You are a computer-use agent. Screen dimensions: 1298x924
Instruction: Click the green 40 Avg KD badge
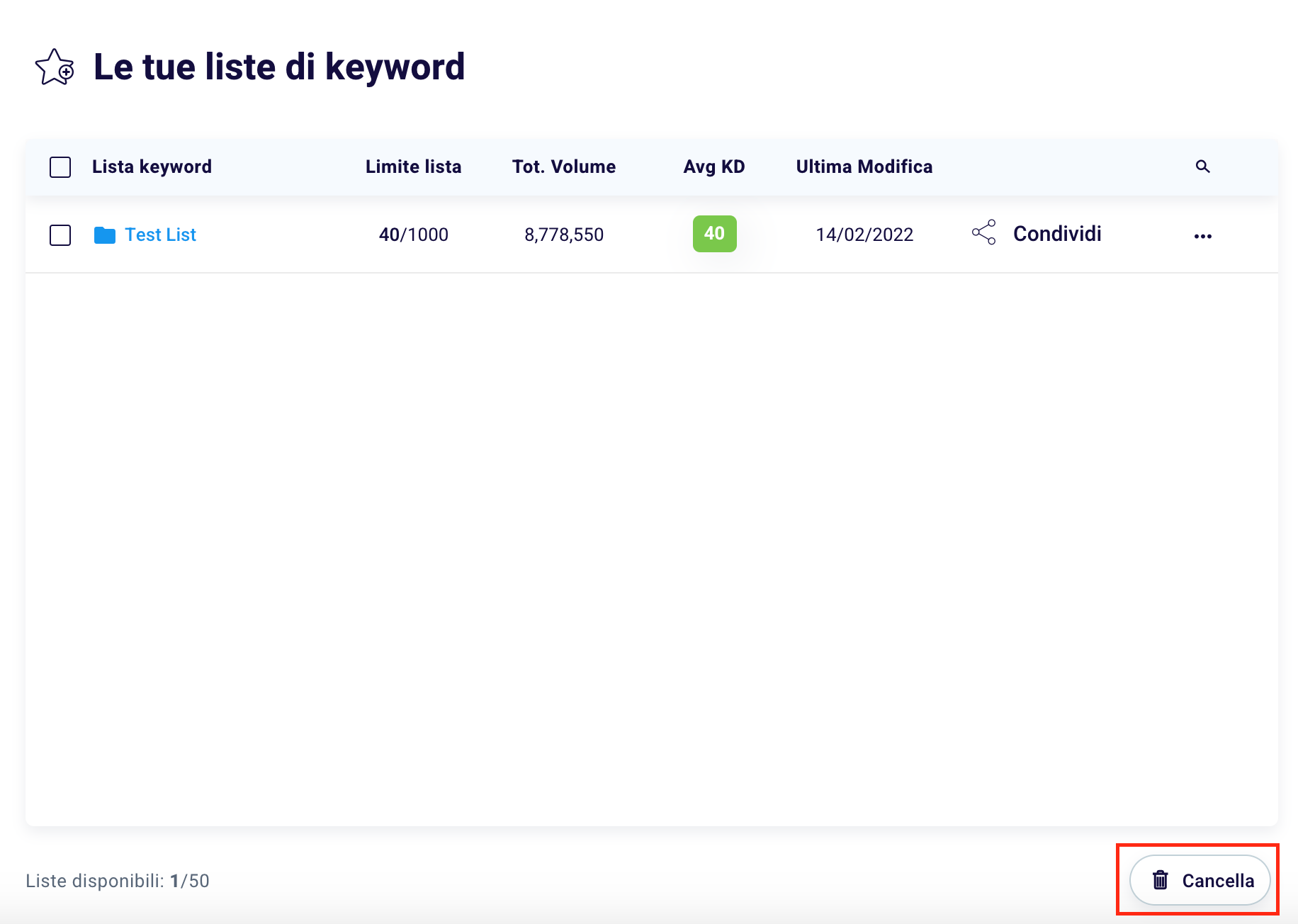[714, 234]
